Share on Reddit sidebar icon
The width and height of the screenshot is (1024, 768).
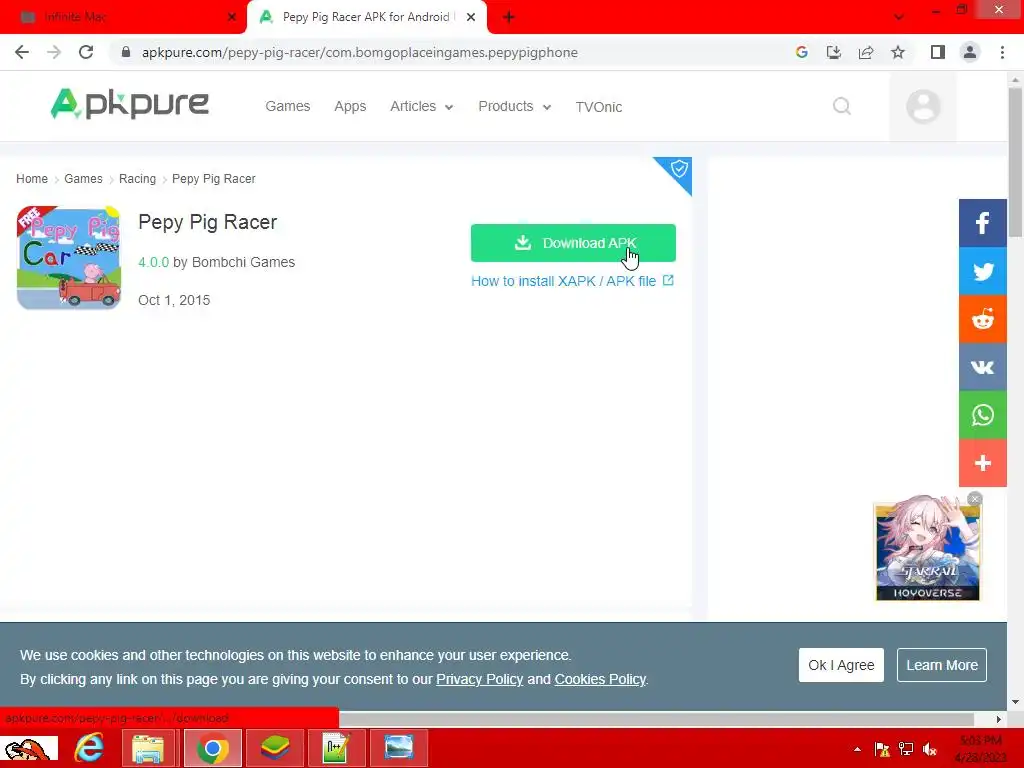tap(982, 319)
